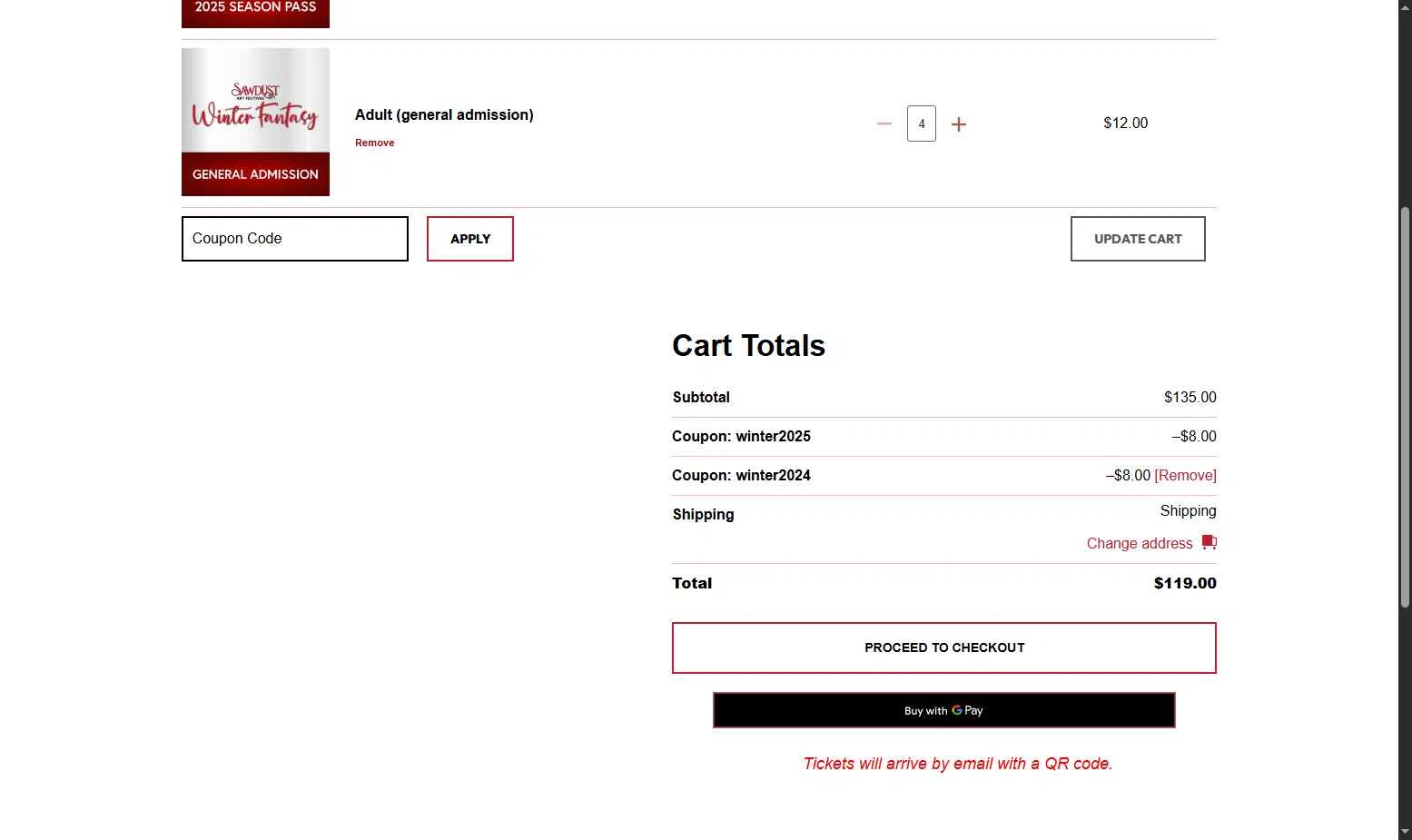The height and width of the screenshot is (840, 1412).
Task: Open the Change address link
Action: (1140, 543)
